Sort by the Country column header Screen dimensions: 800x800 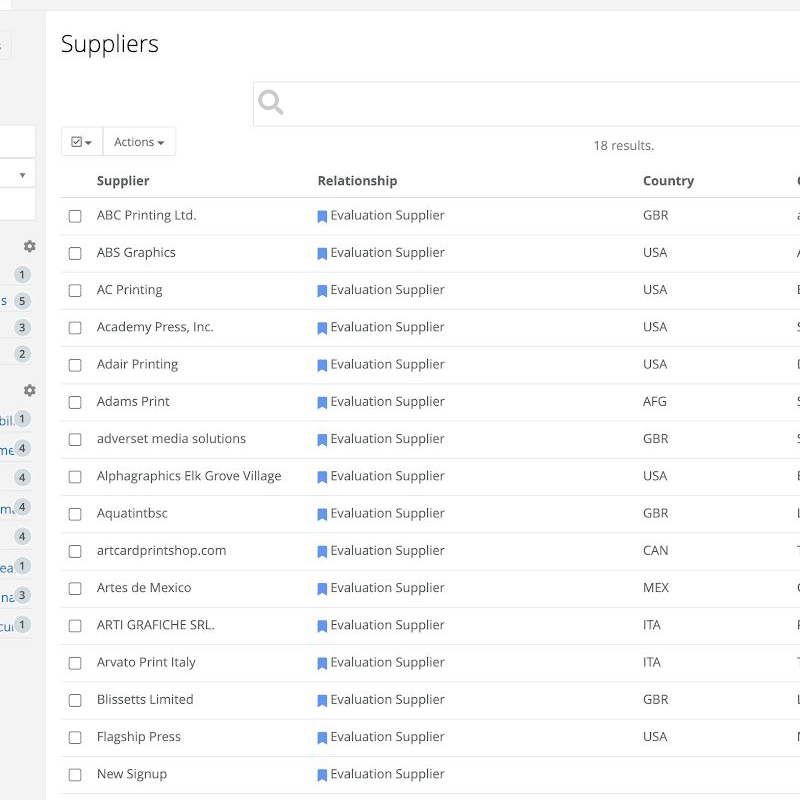coord(668,181)
